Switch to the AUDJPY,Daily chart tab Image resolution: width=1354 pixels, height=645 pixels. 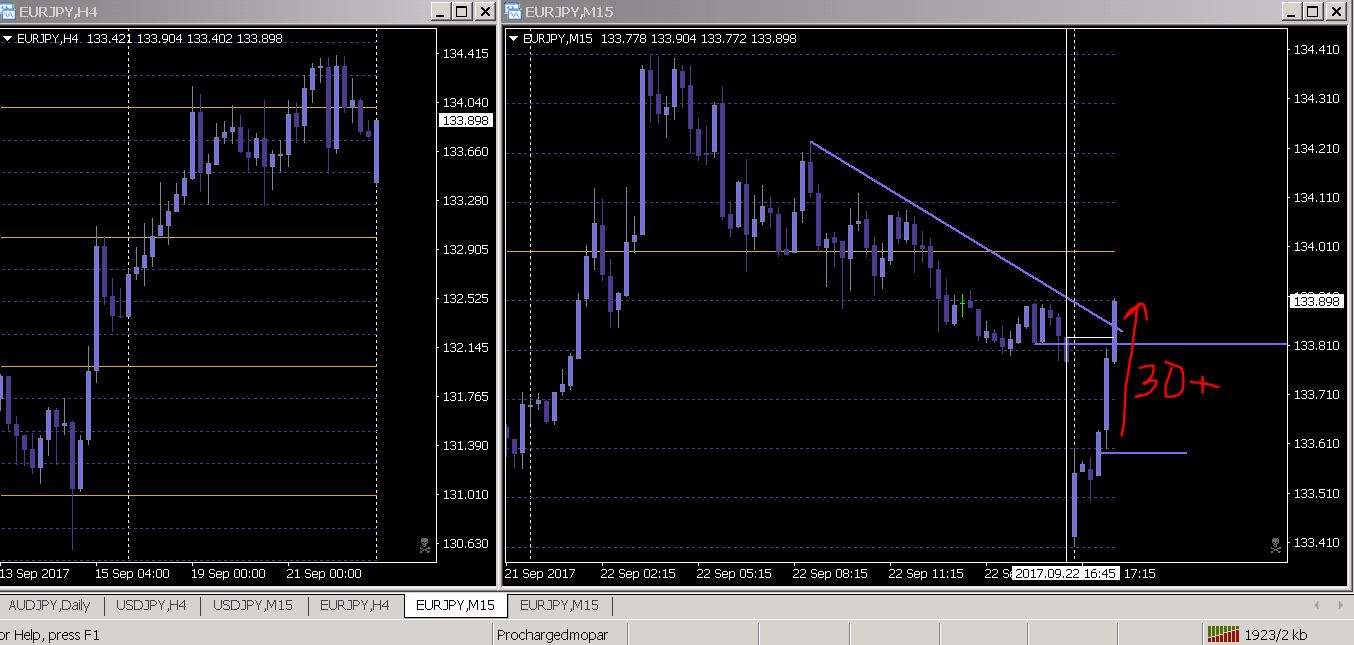(x=49, y=605)
